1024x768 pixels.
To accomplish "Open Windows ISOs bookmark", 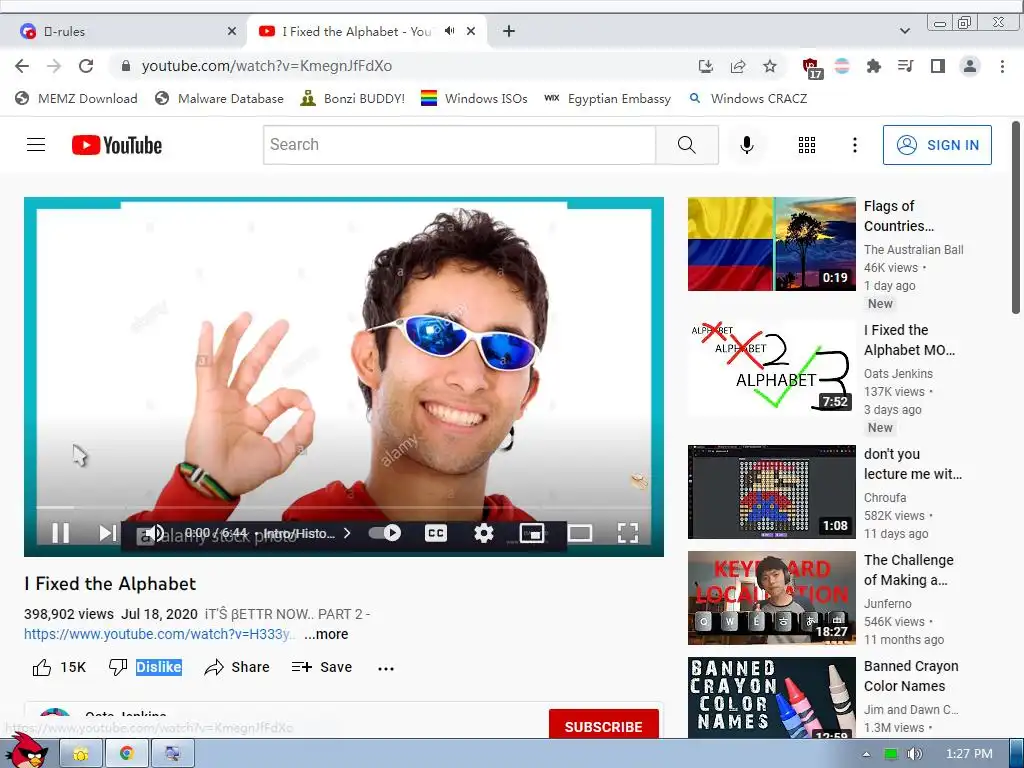I will [474, 99].
